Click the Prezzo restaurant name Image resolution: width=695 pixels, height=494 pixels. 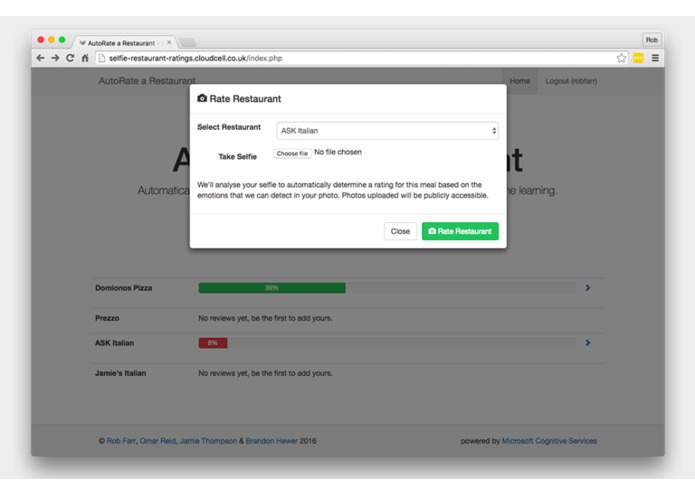pyautogui.click(x=107, y=318)
